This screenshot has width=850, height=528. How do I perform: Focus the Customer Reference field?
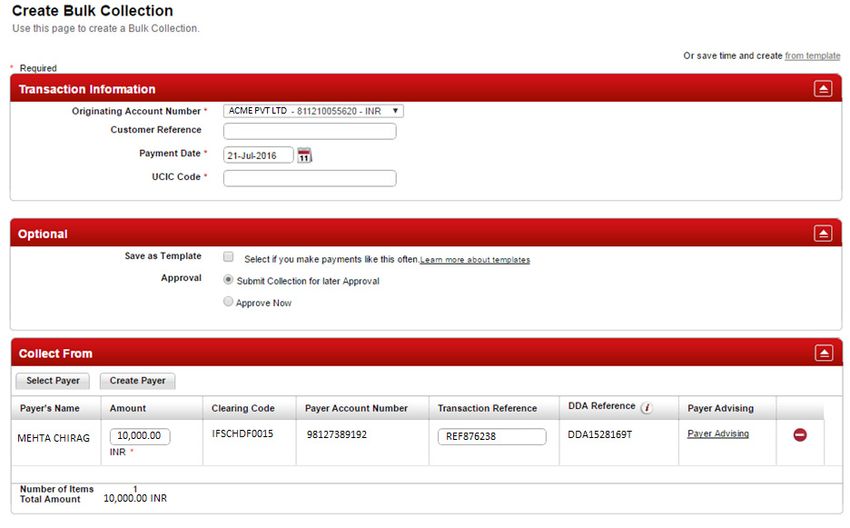(310, 131)
